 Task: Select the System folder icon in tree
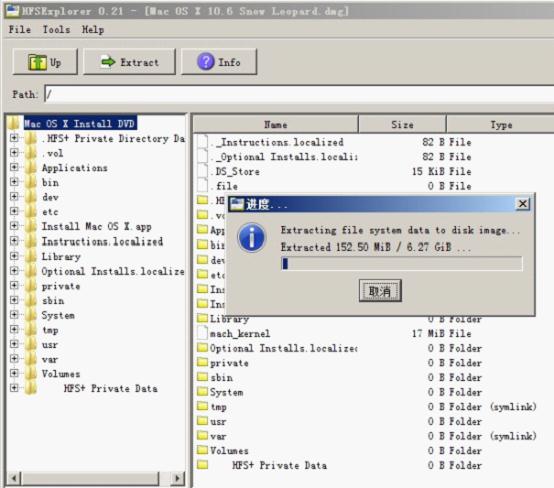pyautogui.click(x=31, y=315)
